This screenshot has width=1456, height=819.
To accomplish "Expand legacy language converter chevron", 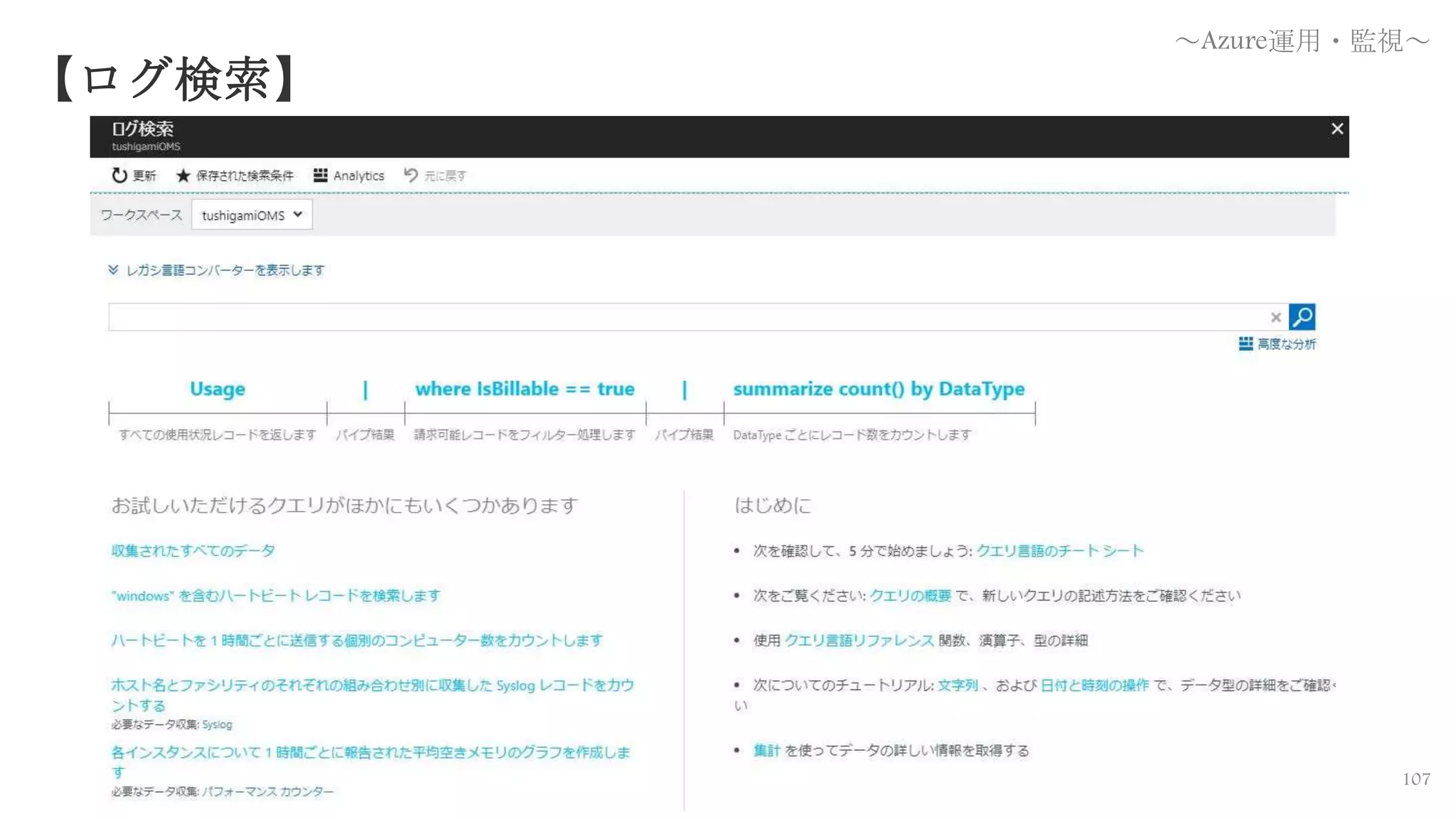I will tap(113, 269).
